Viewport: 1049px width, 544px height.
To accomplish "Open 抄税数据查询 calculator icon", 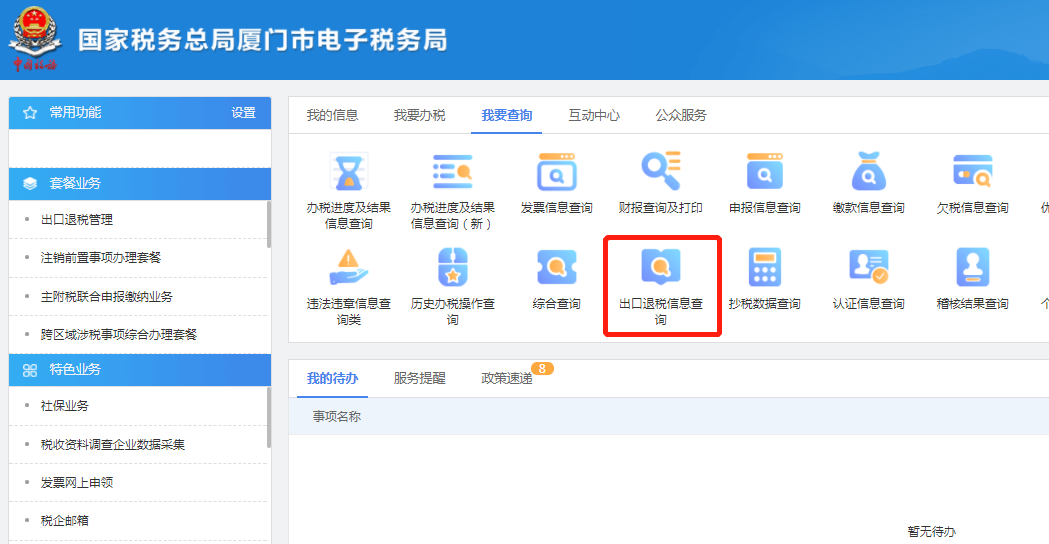I will tap(765, 268).
